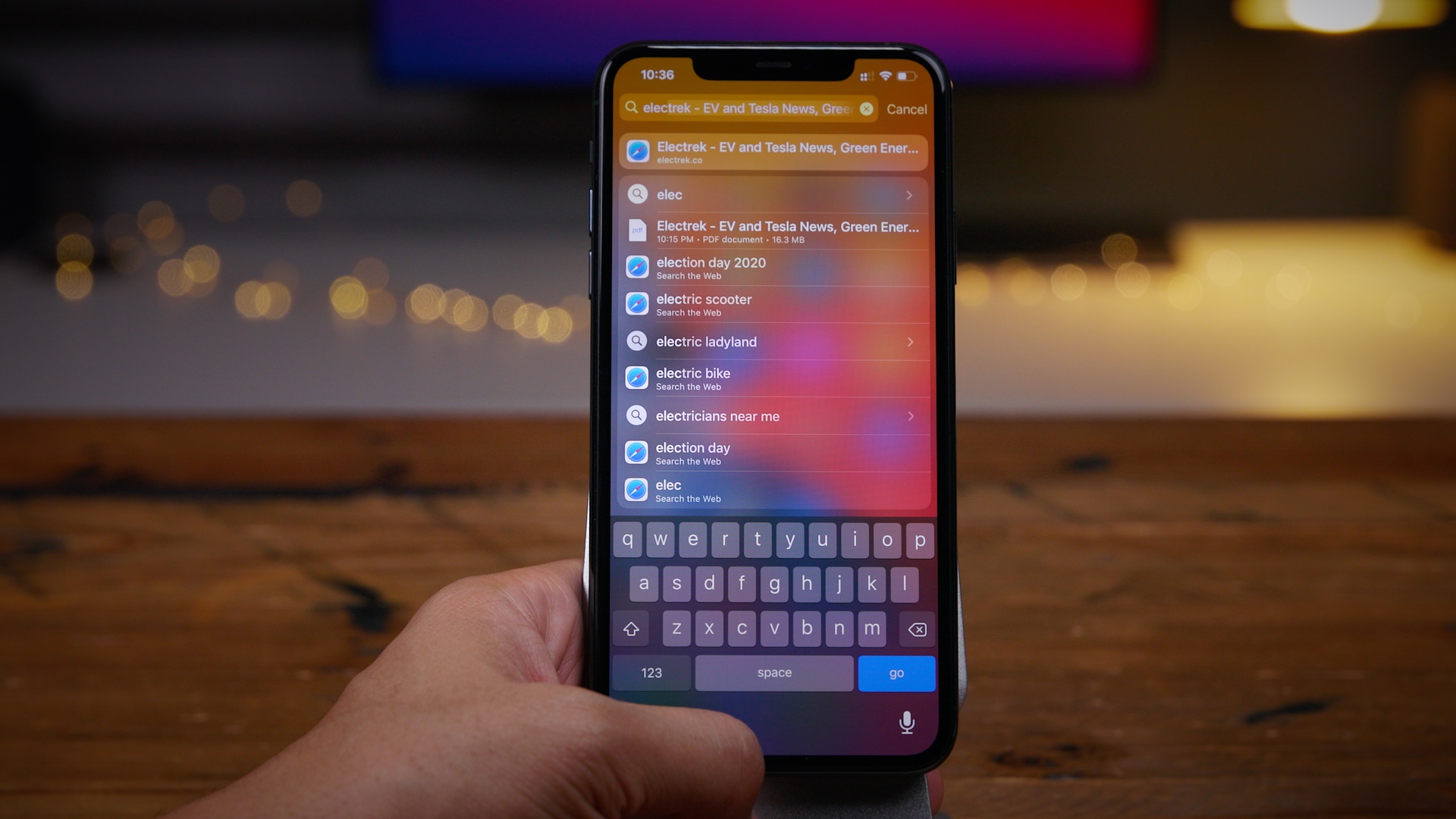Screen dimensions: 1456x819
Task: Tap the Safari browser icon for Electrek
Action: pos(636,153)
